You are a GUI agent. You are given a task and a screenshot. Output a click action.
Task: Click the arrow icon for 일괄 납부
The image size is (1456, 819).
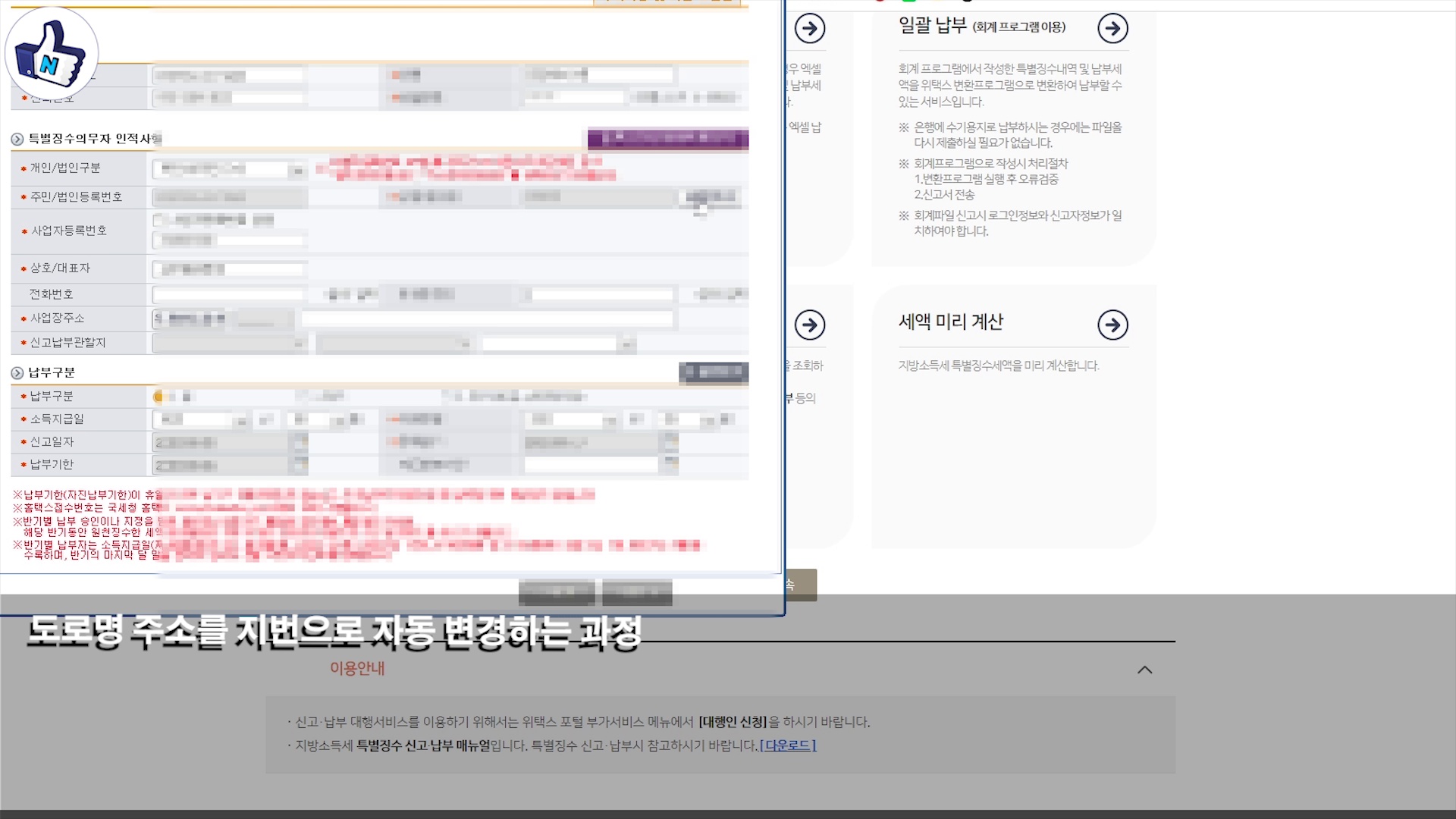pyautogui.click(x=1112, y=29)
